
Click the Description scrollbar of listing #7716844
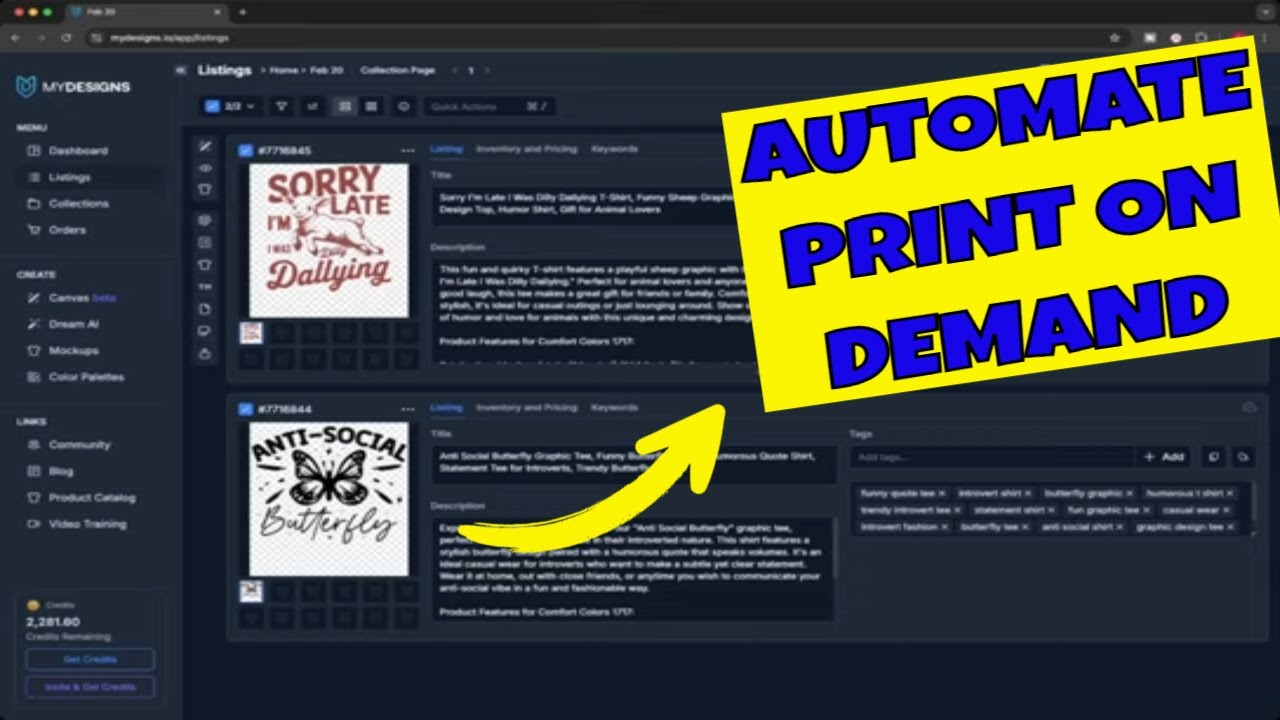tap(833, 549)
